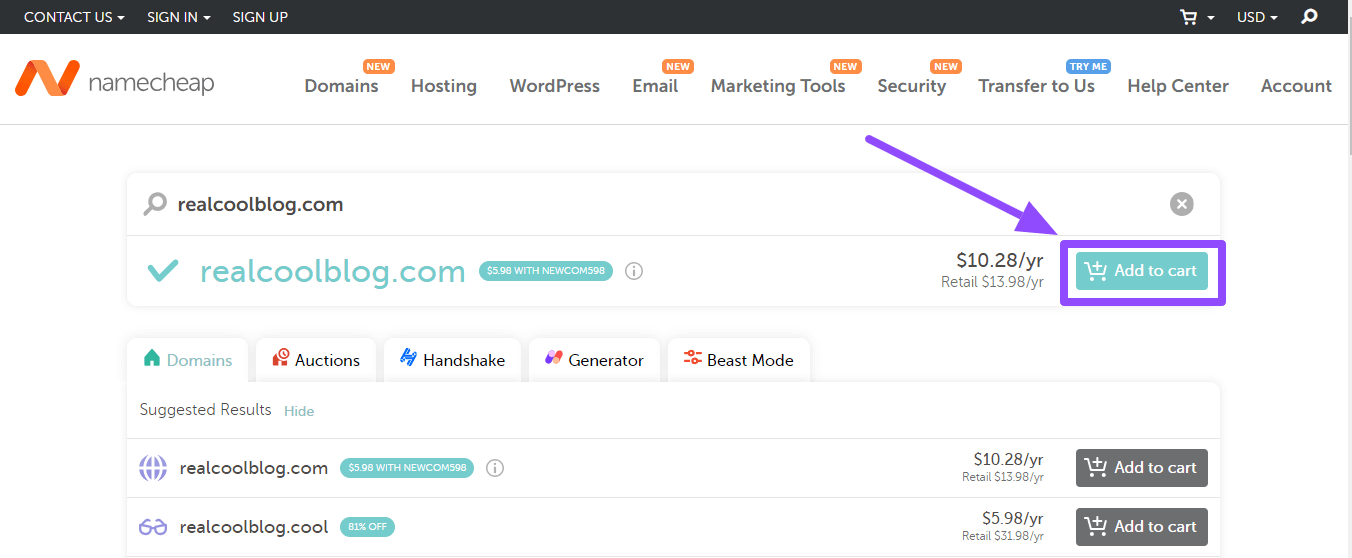Open the Help Center menu
Image resolution: width=1352 pixels, height=558 pixels.
click(1178, 86)
